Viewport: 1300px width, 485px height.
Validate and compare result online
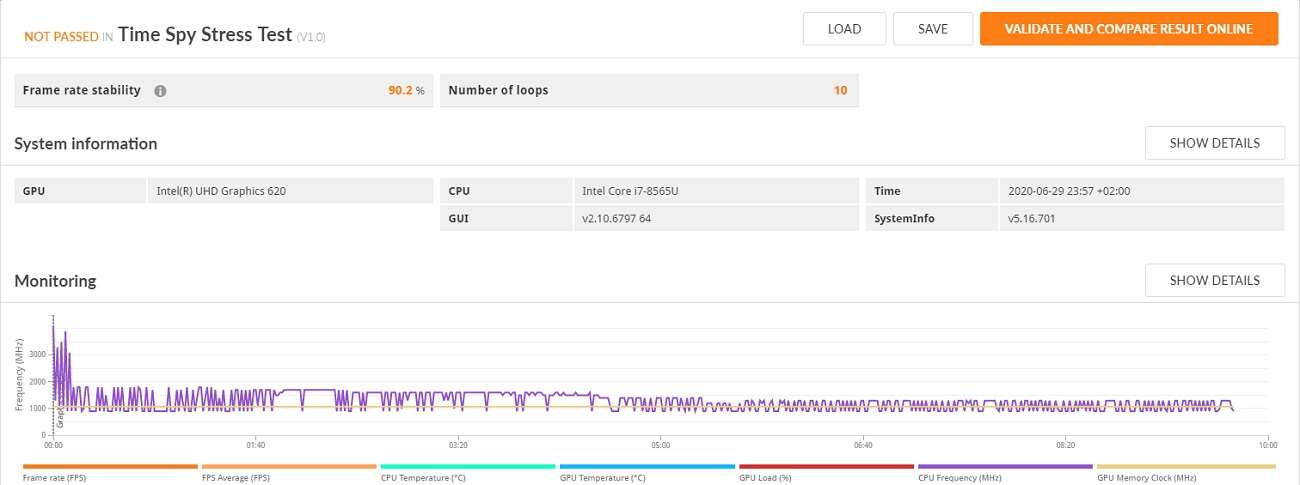click(1128, 29)
